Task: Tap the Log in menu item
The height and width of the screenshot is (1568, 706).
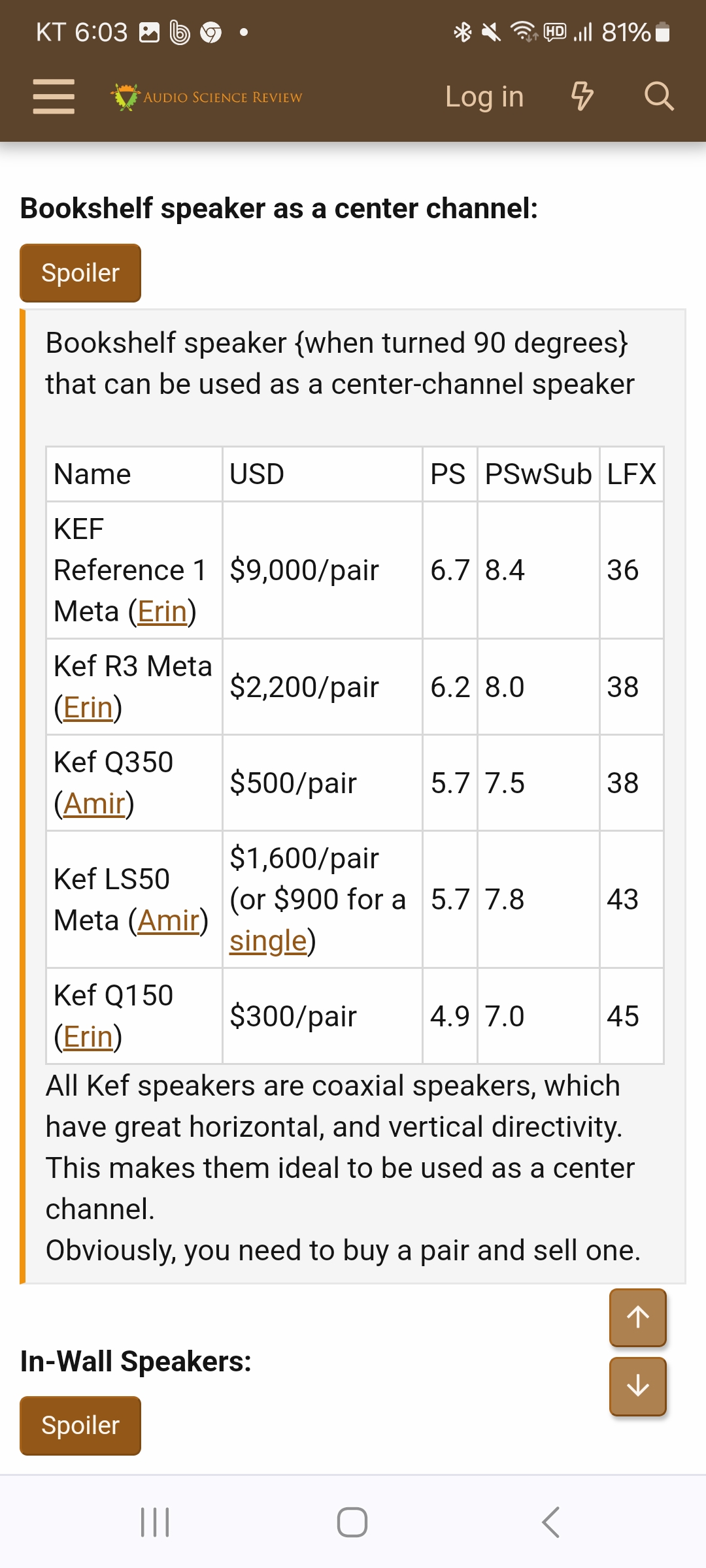Action: (484, 97)
